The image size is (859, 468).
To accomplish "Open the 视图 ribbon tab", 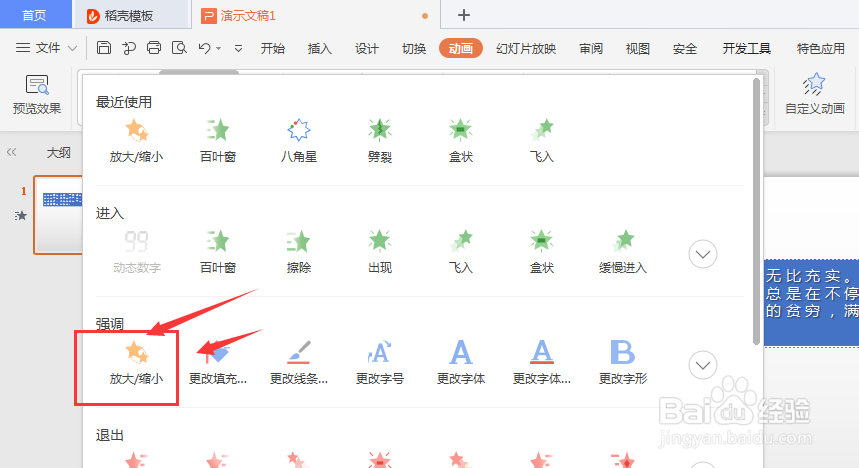I will 638,48.
